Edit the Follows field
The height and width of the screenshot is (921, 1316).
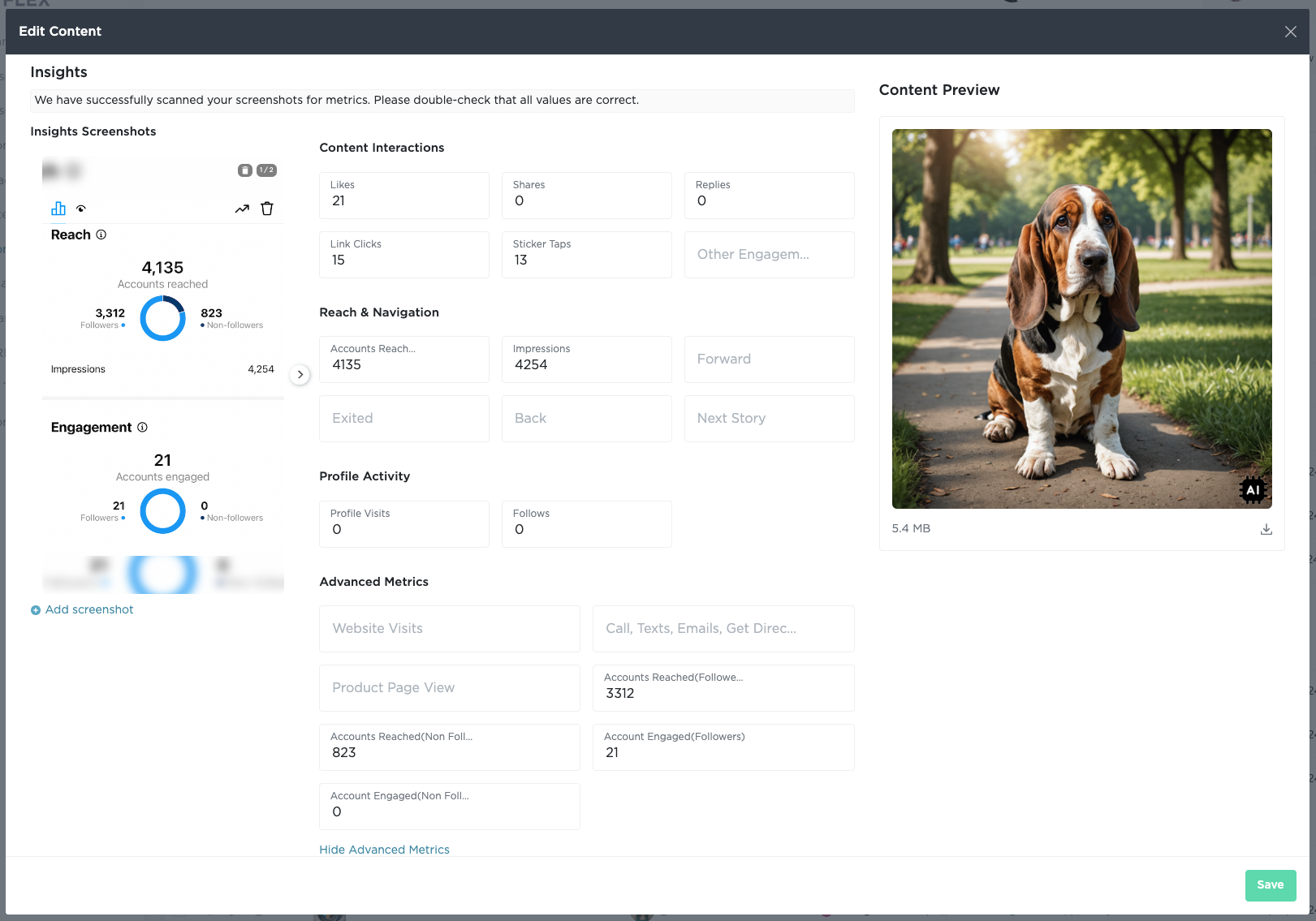coord(587,524)
